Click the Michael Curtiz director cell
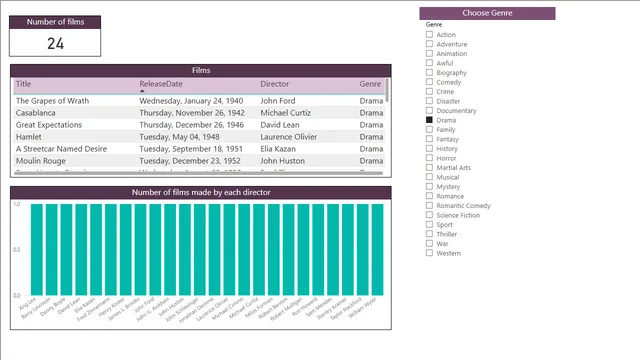640x360 pixels. click(286, 113)
